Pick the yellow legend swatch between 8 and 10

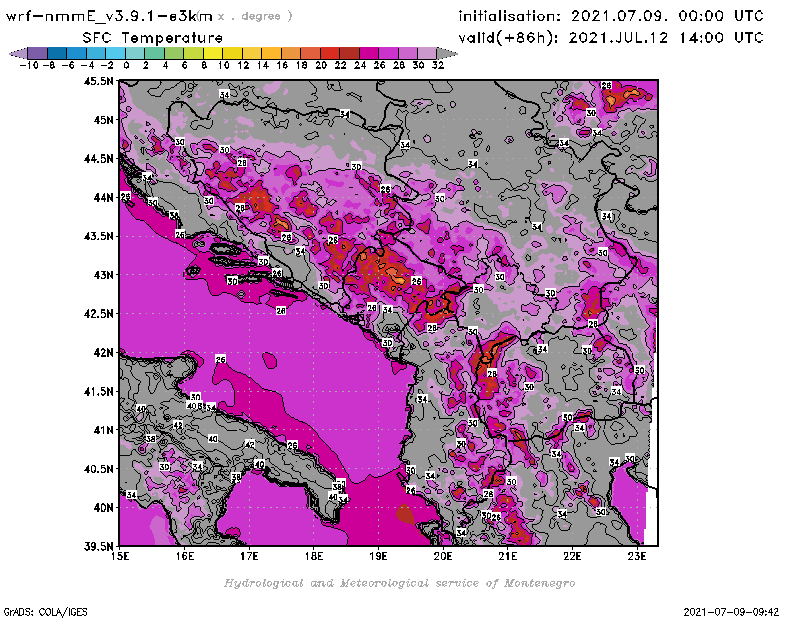[213, 53]
